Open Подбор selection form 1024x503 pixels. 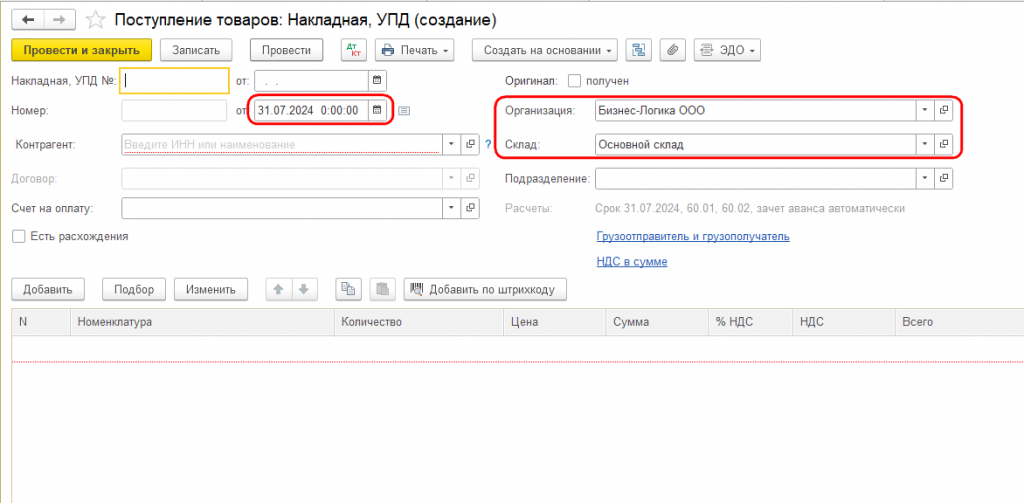134,289
